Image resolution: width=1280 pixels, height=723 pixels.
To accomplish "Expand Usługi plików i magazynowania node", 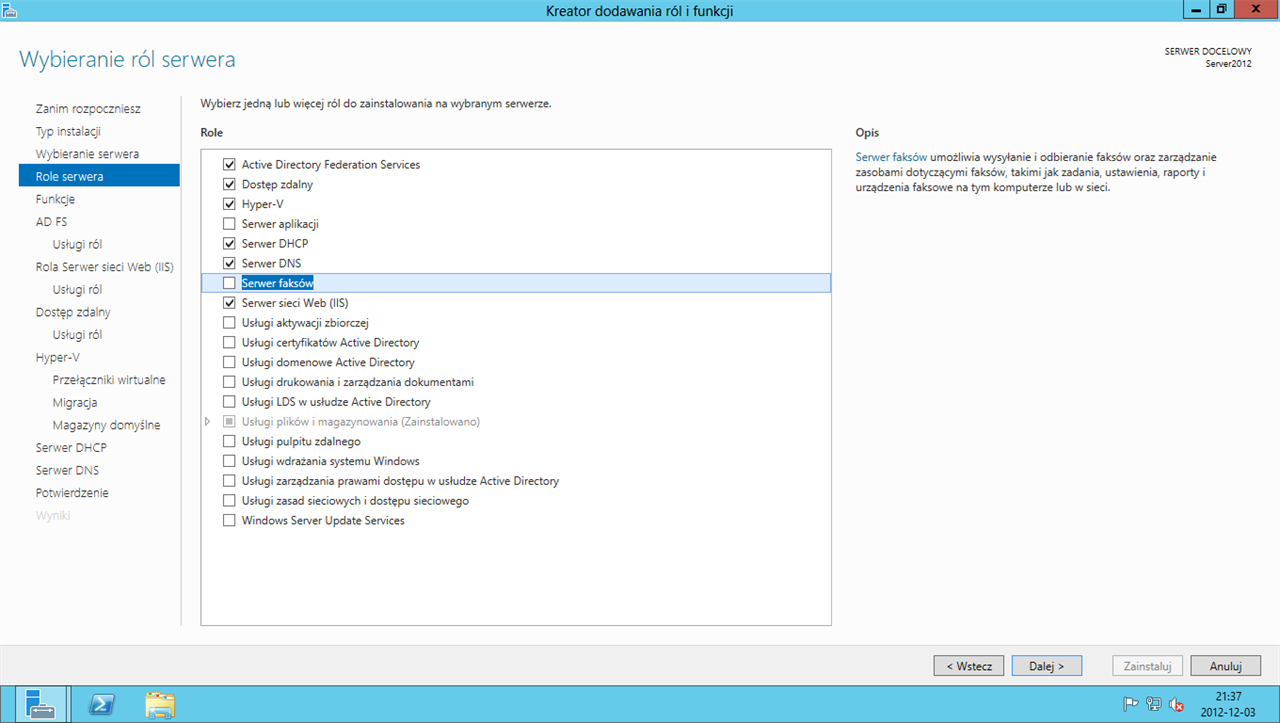I will tap(208, 422).
